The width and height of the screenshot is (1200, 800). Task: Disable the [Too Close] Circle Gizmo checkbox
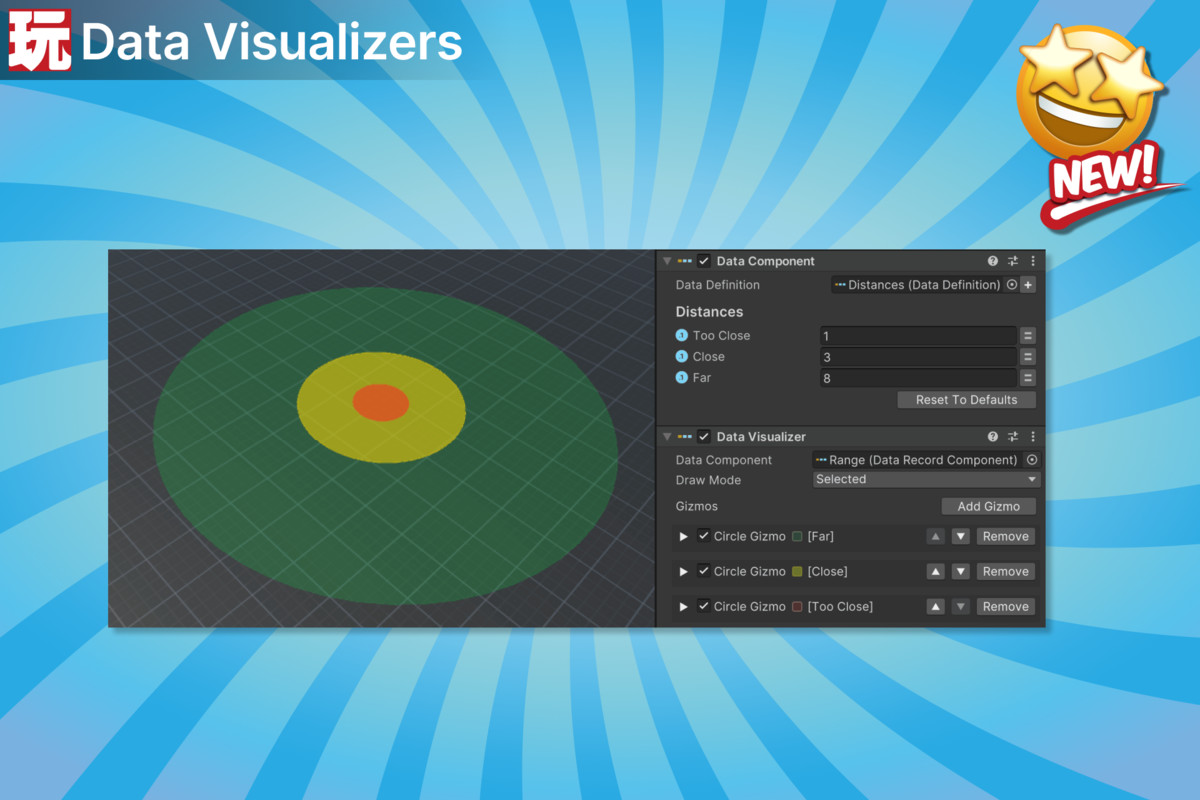coord(703,607)
